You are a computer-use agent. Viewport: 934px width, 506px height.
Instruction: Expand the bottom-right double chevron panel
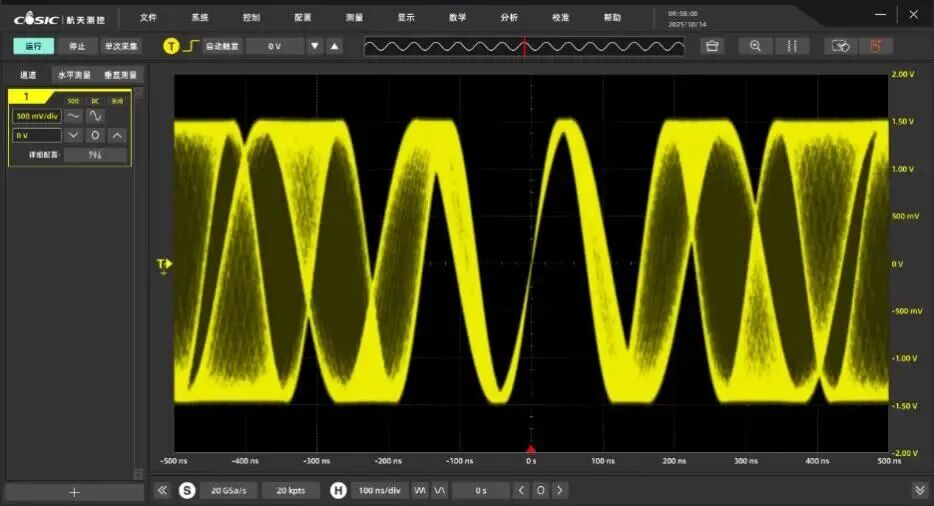[x=919, y=490]
